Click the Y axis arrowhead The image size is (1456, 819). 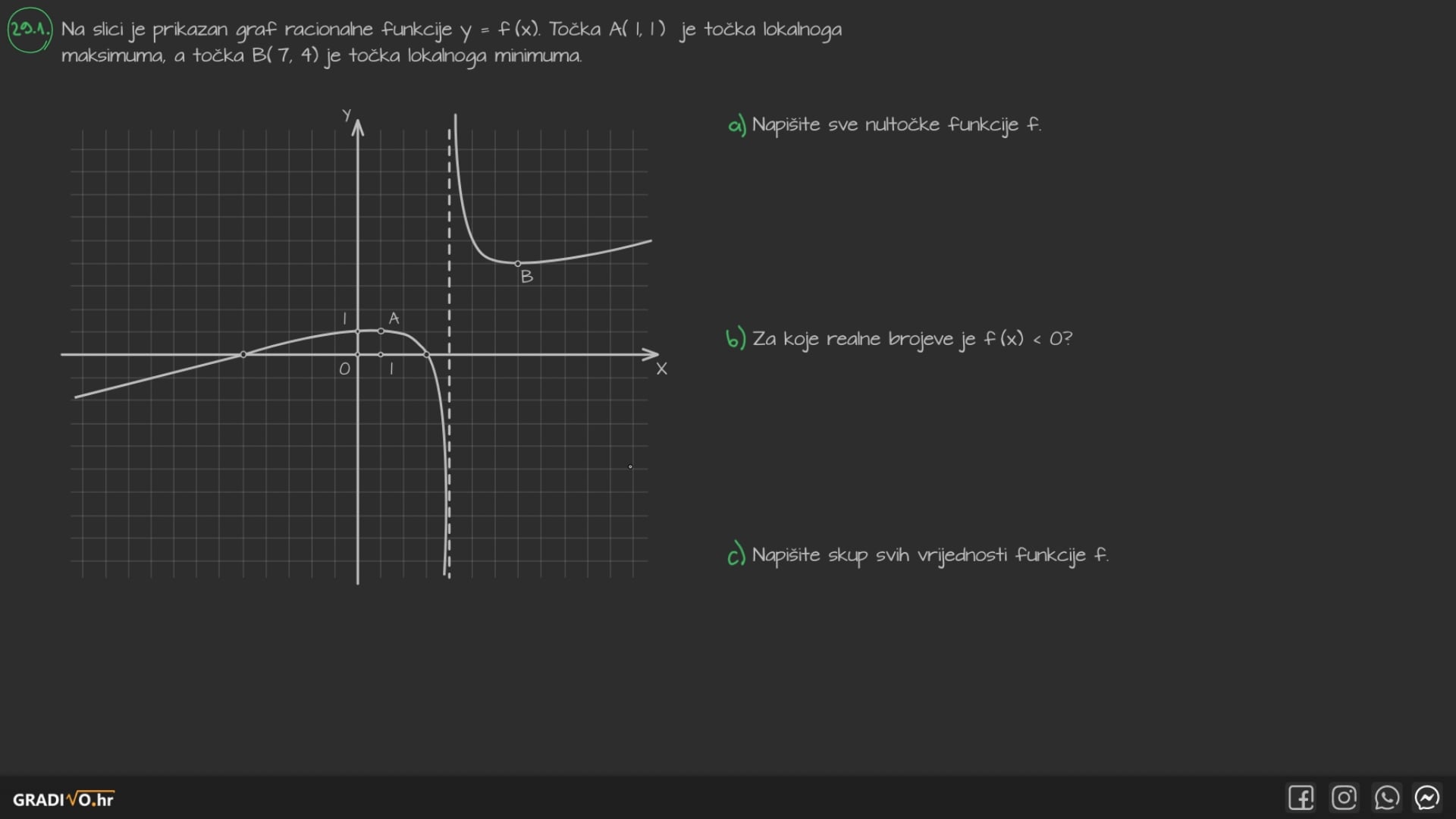tap(358, 126)
